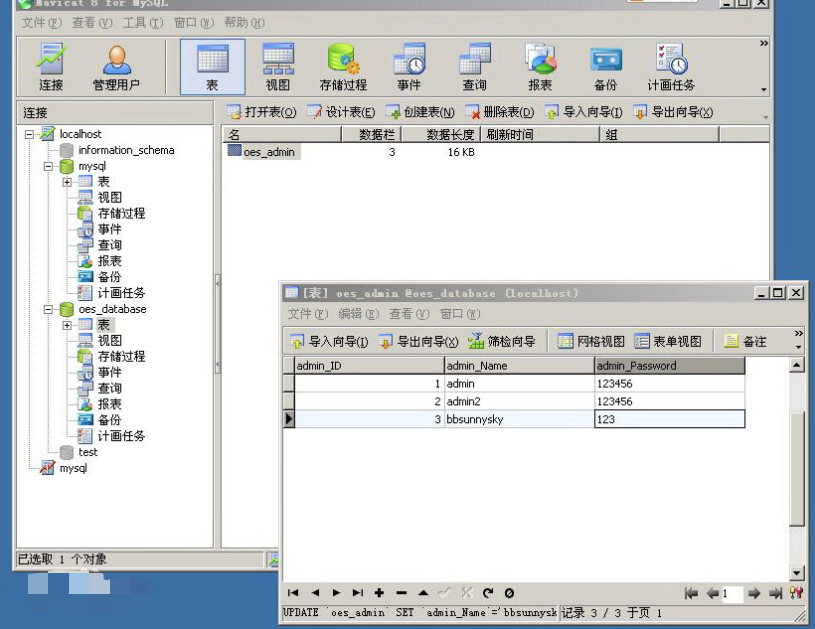Open 备注 memo button
The height and width of the screenshot is (629, 815).
(745, 342)
